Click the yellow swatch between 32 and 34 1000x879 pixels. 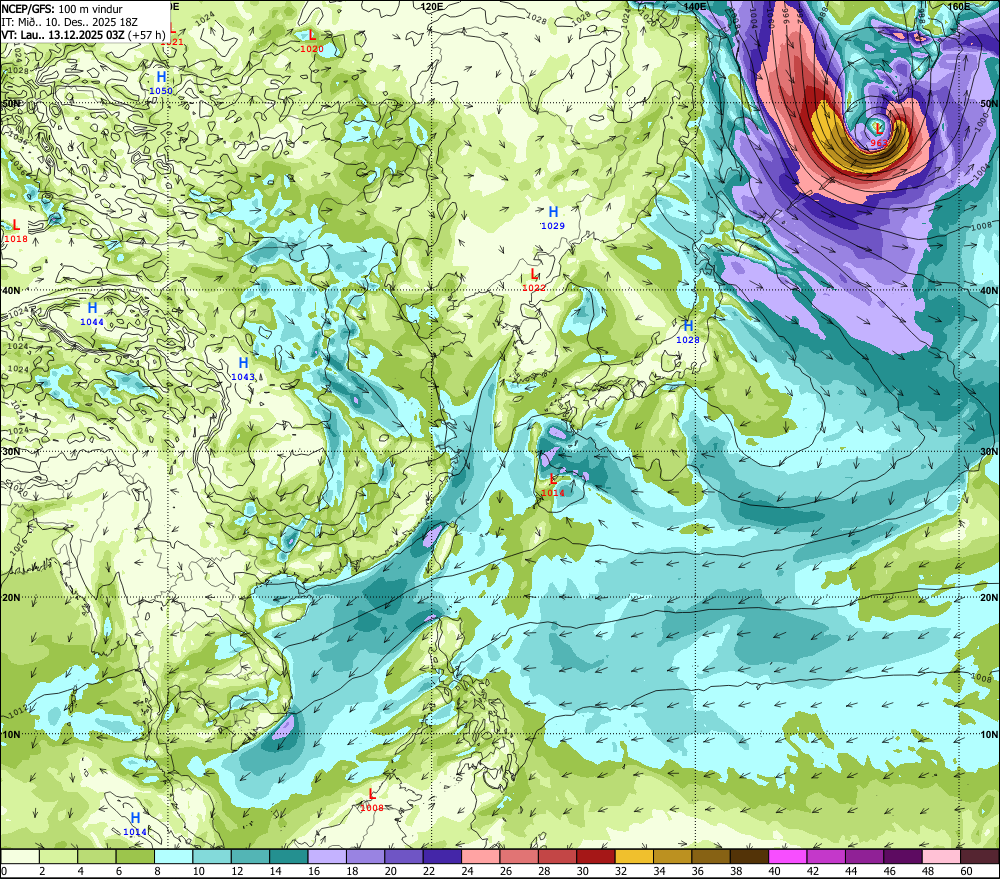click(634, 857)
